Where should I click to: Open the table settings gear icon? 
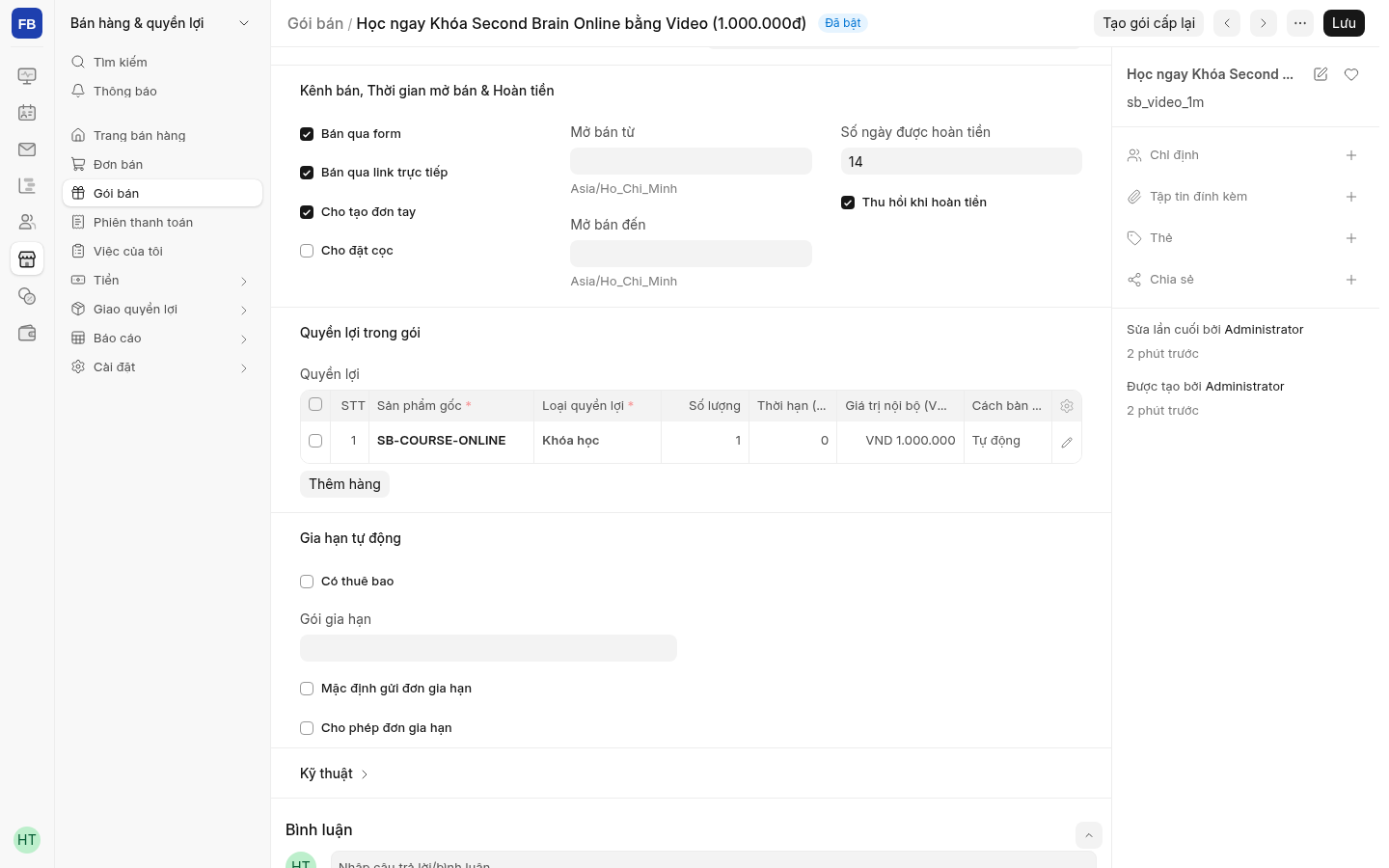coord(1067,406)
